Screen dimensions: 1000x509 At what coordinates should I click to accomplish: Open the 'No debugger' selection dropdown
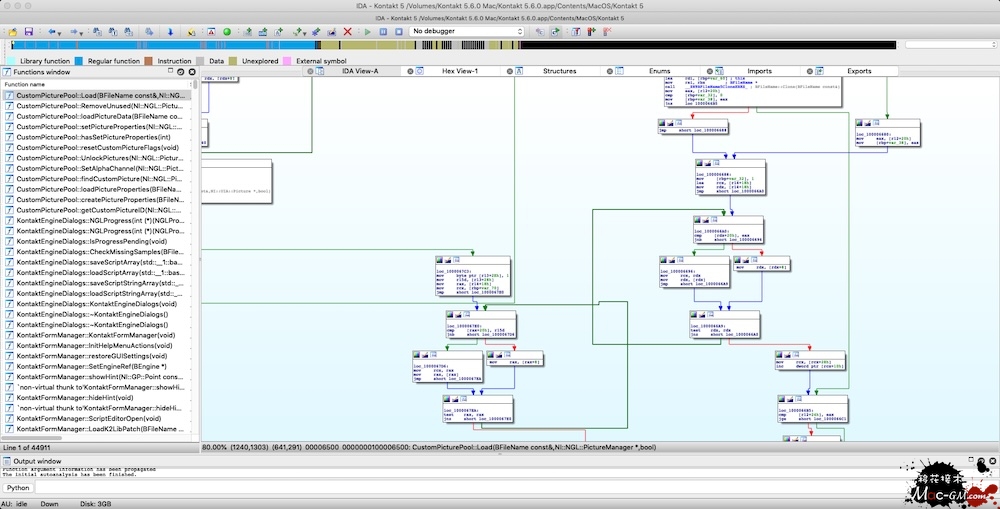(x=466, y=31)
